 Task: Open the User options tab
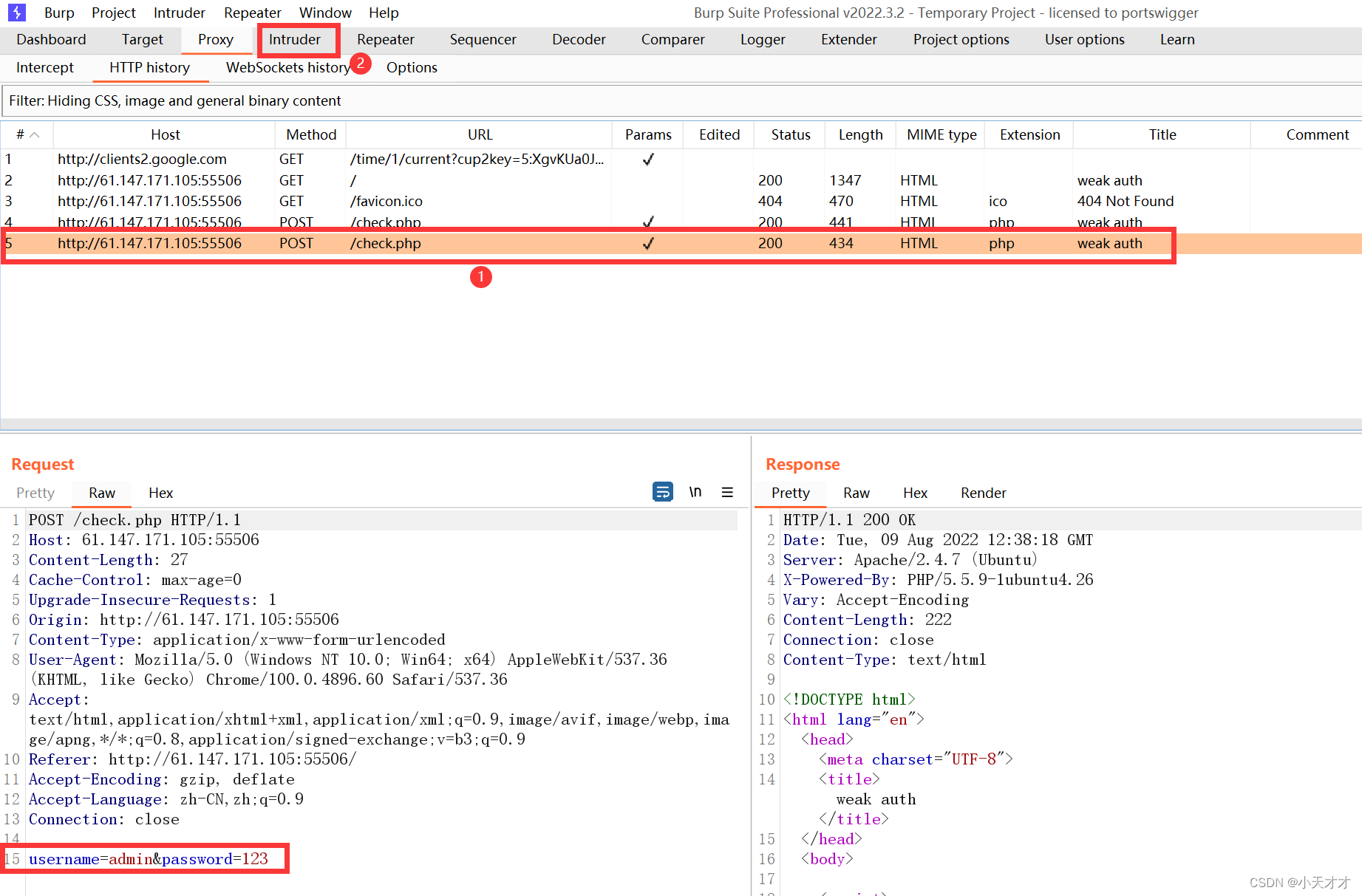(x=1085, y=40)
